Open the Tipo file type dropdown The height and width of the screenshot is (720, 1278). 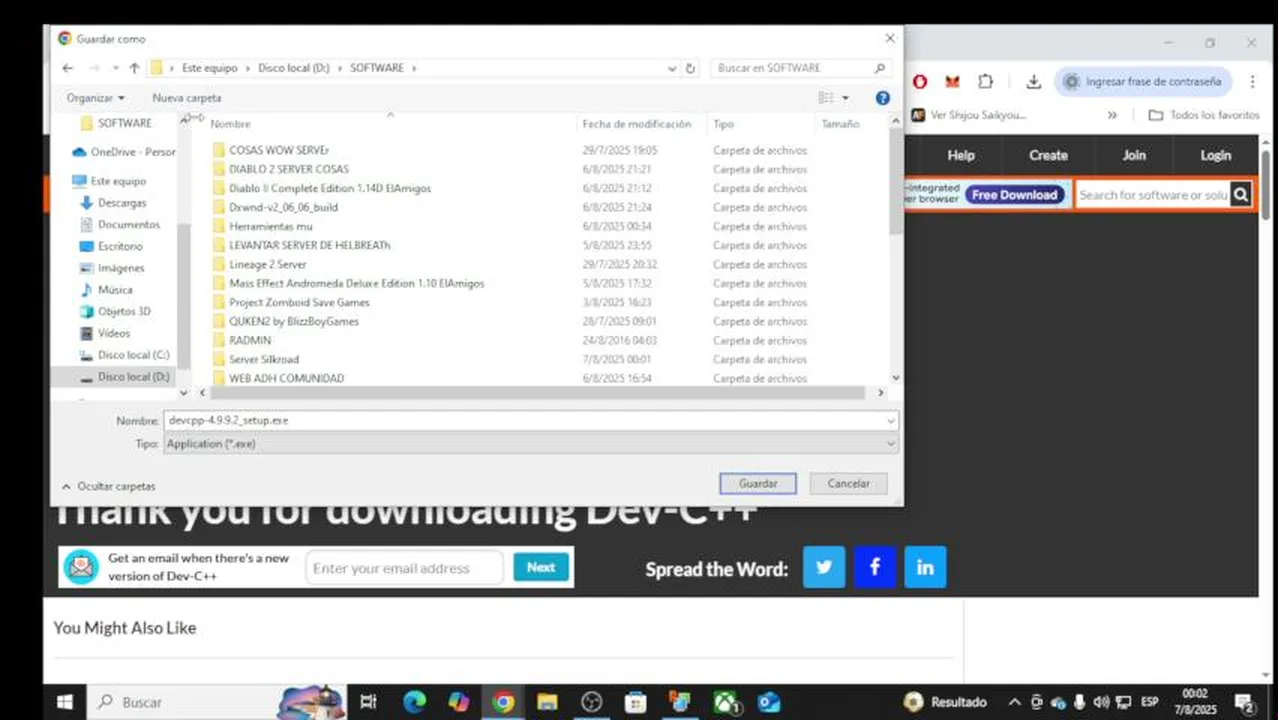pyautogui.click(x=531, y=444)
